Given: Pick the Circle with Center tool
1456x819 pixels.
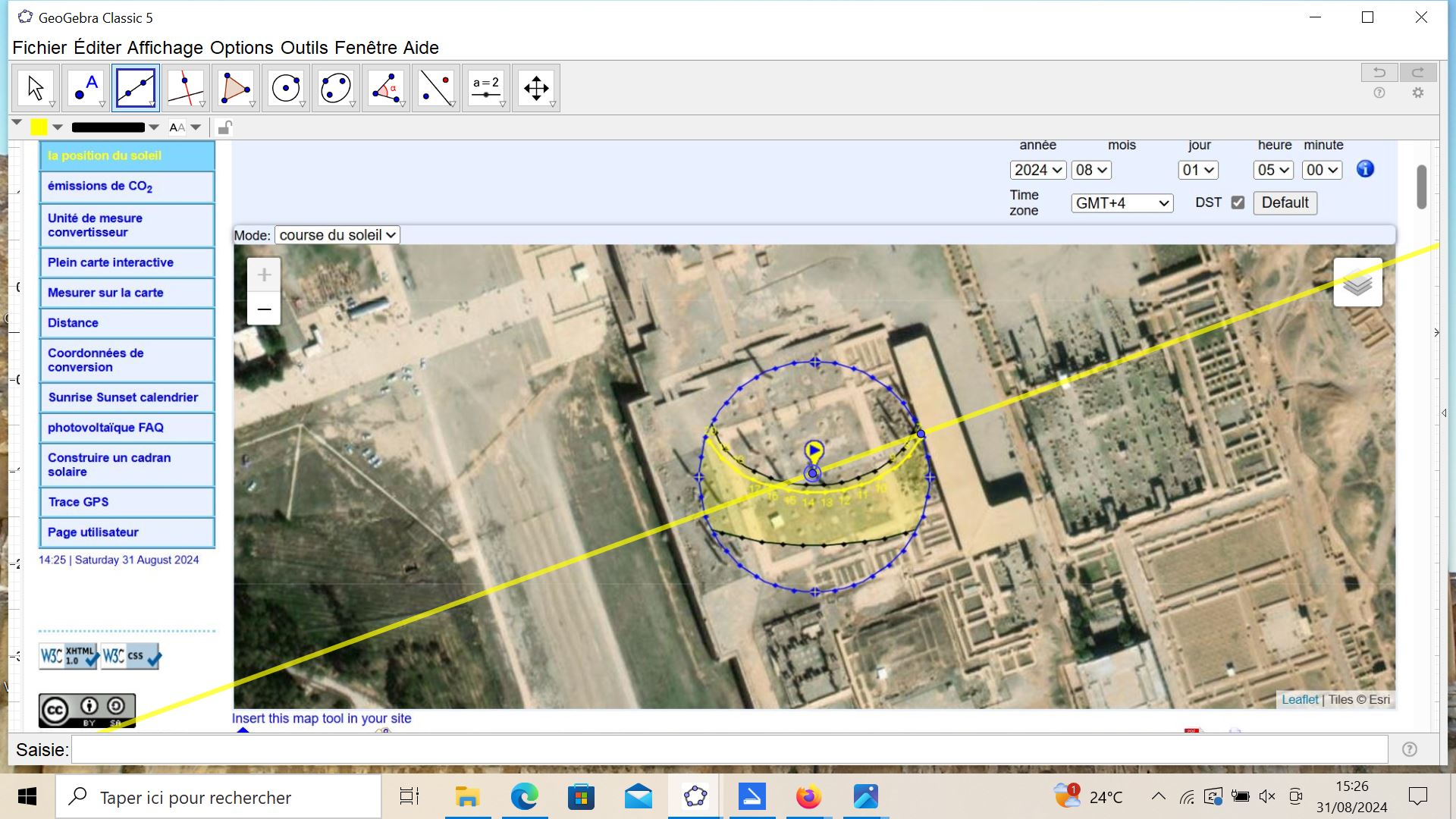Looking at the screenshot, I should 286,88.
